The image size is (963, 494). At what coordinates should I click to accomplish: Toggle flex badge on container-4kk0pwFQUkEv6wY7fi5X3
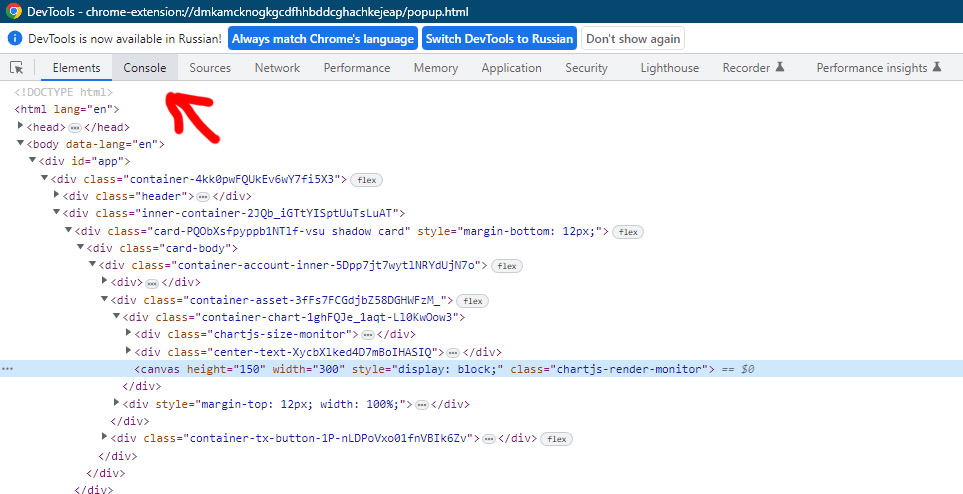point(367,180)
